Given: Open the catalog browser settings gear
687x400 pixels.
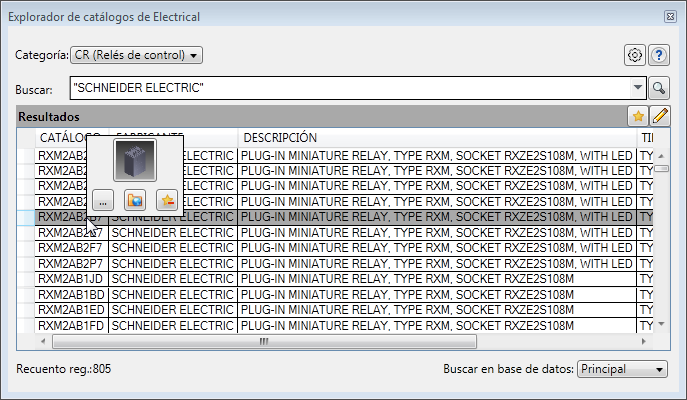Looking at the screenshot, I should [634, 55].
